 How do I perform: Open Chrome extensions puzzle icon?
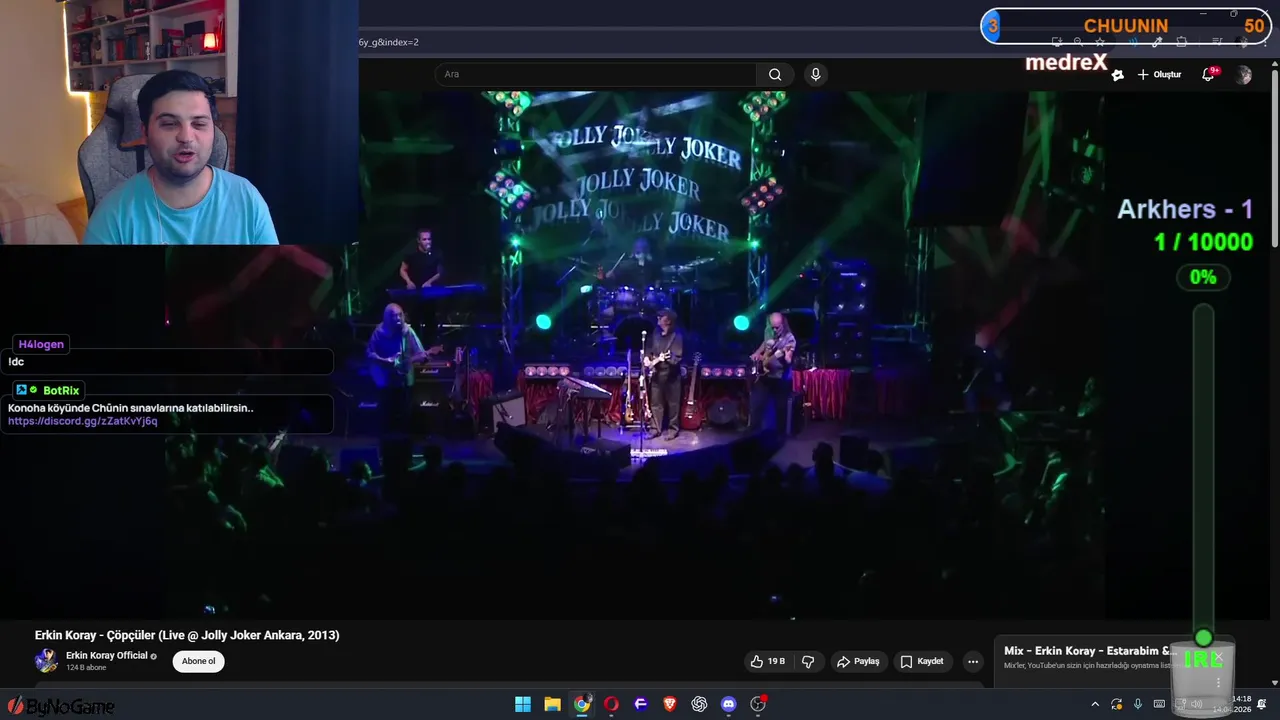1181,42
